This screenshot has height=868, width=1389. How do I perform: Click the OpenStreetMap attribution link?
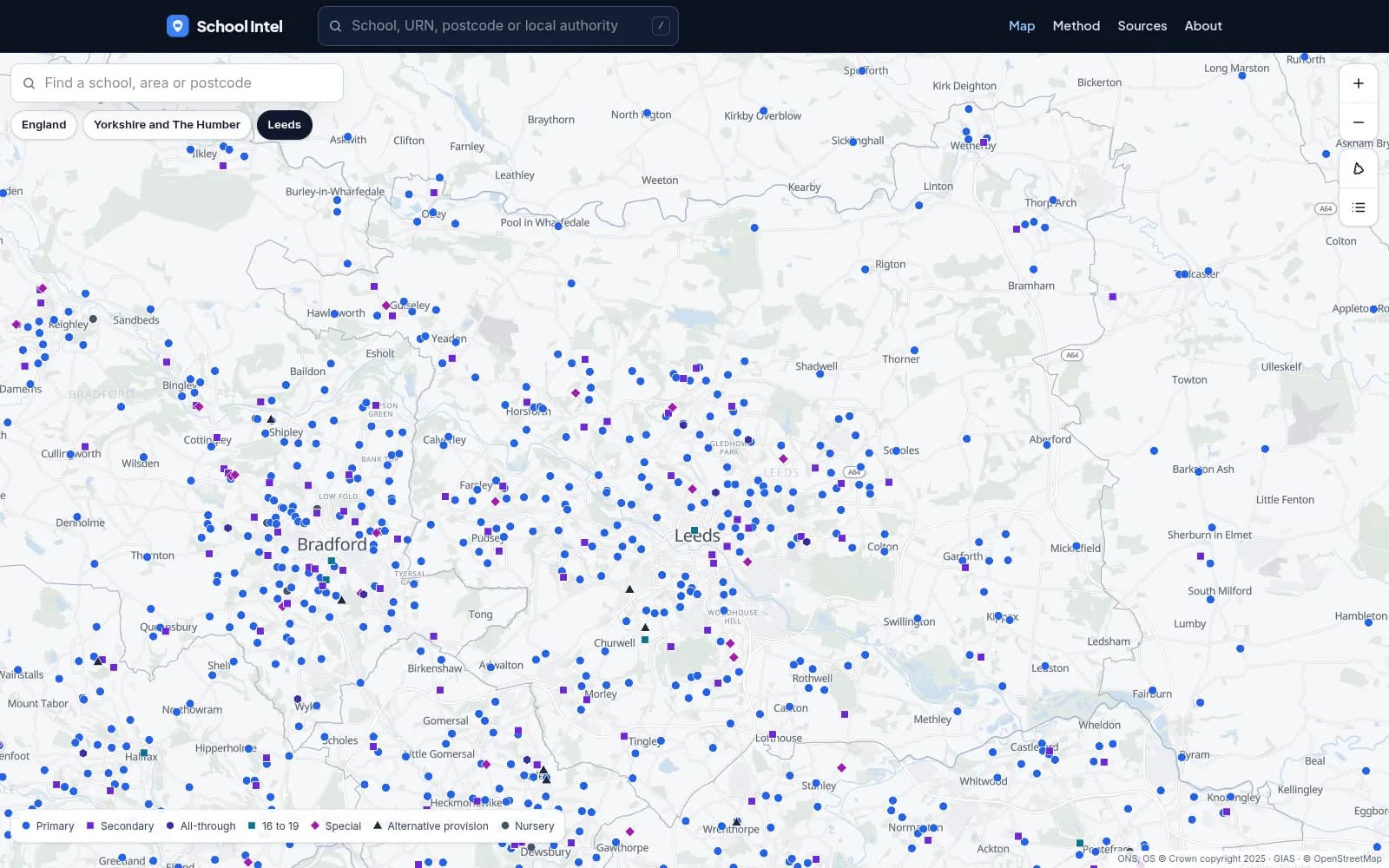(x=1347, y=858)
